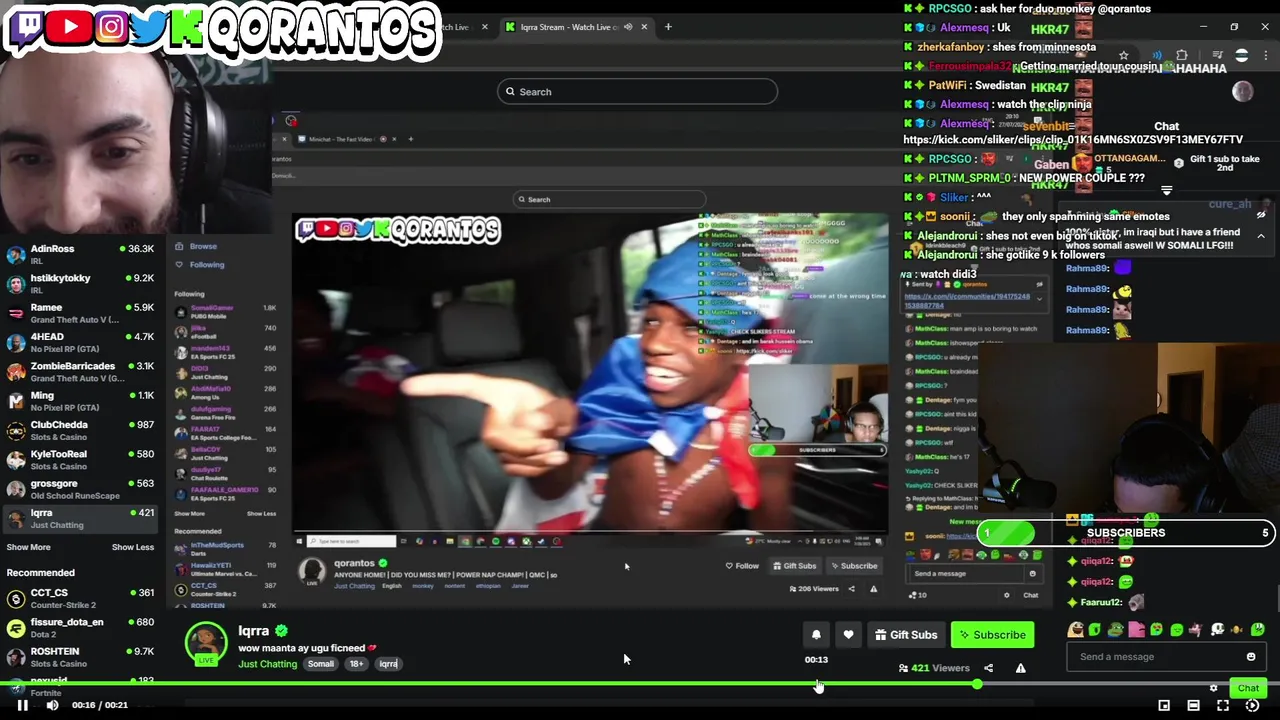Open the emoji picker in chat input
This screenshot has width=1280, height=720.
click(x=1251, y=657)
